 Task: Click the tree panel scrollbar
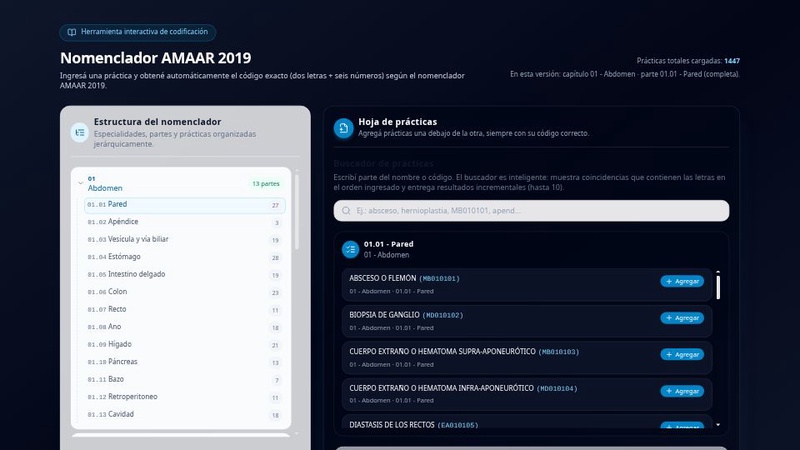296,212
